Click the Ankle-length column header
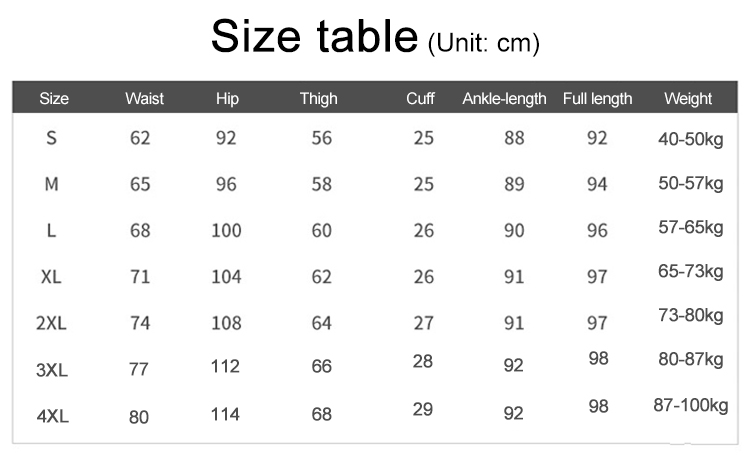 pyautogui.click(x=504, y=99)
